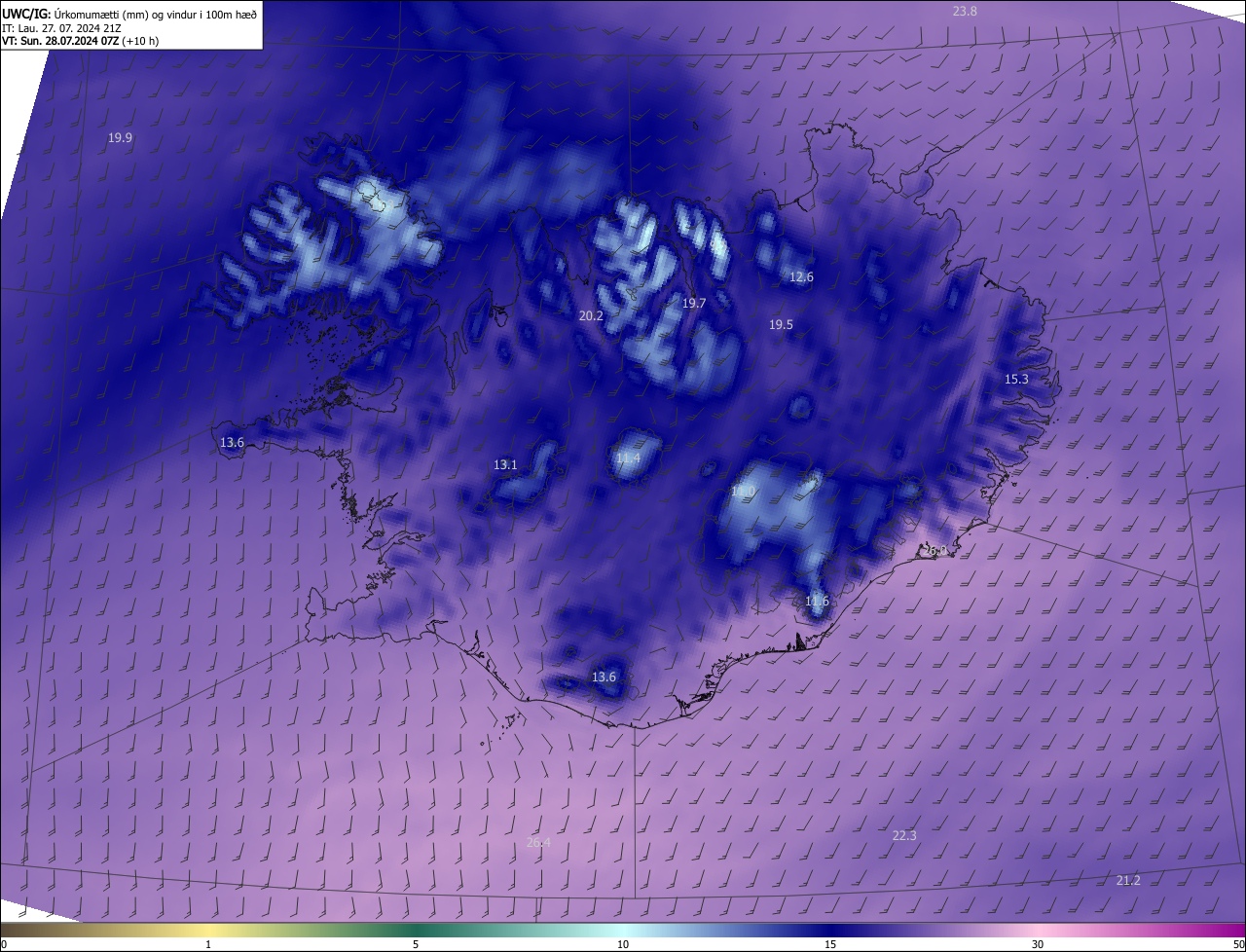The width and height of the screenshot is (1246, 952).
Task: Click the 20.2 value label
Action: pyautogui.click(x=591, y=316)
